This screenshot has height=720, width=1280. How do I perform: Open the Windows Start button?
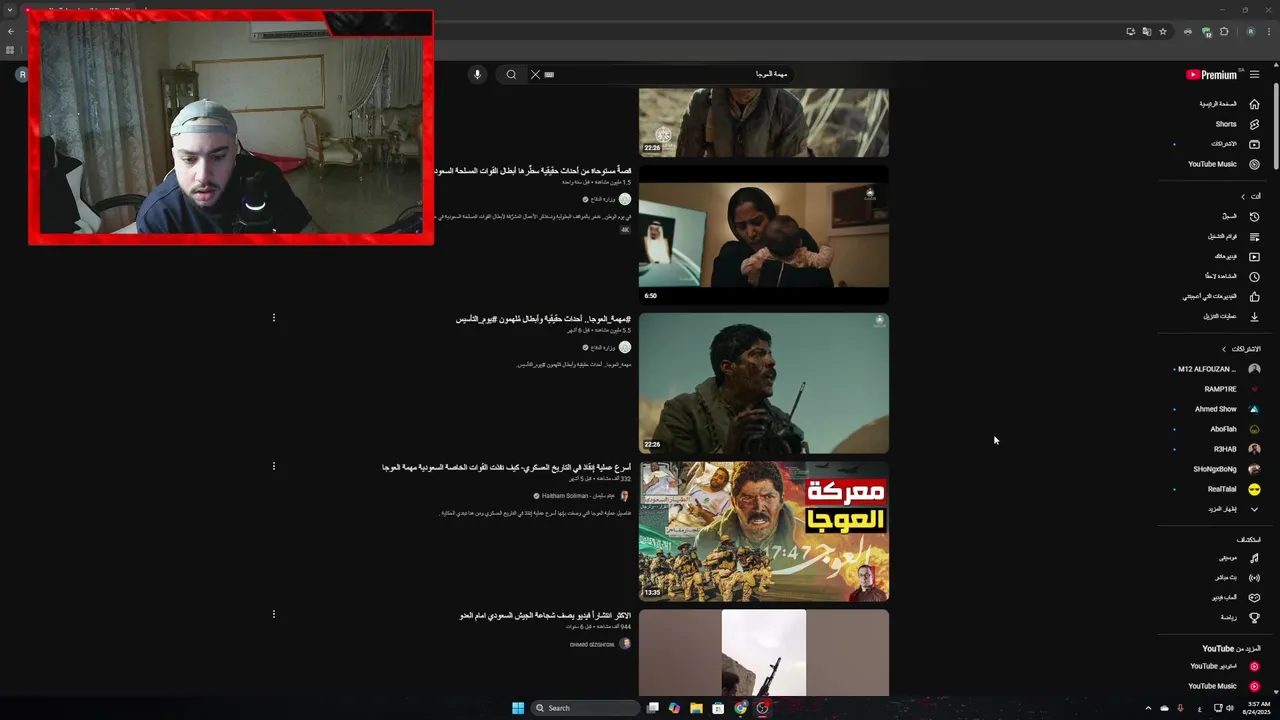point(518,708)
